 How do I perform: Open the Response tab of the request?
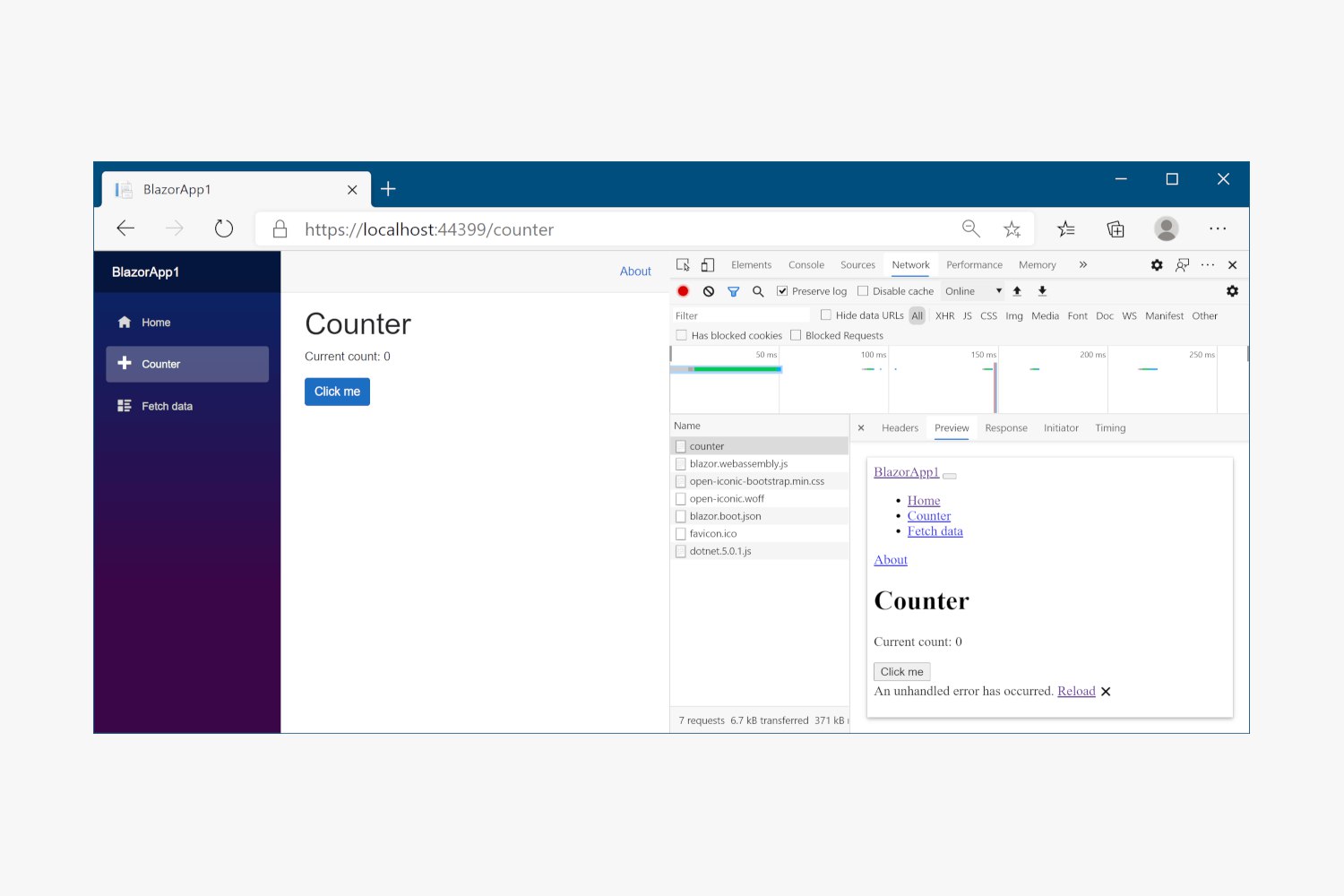pyautogui.click(x=1006, y=428)
